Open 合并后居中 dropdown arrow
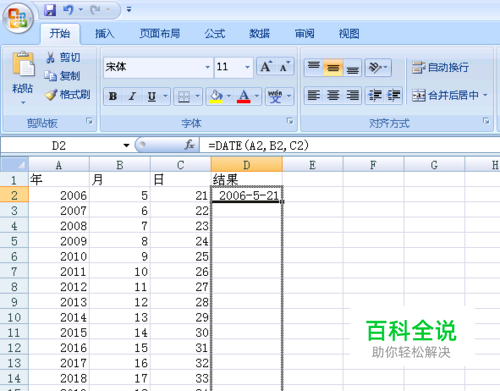 (x=485, y=95)
